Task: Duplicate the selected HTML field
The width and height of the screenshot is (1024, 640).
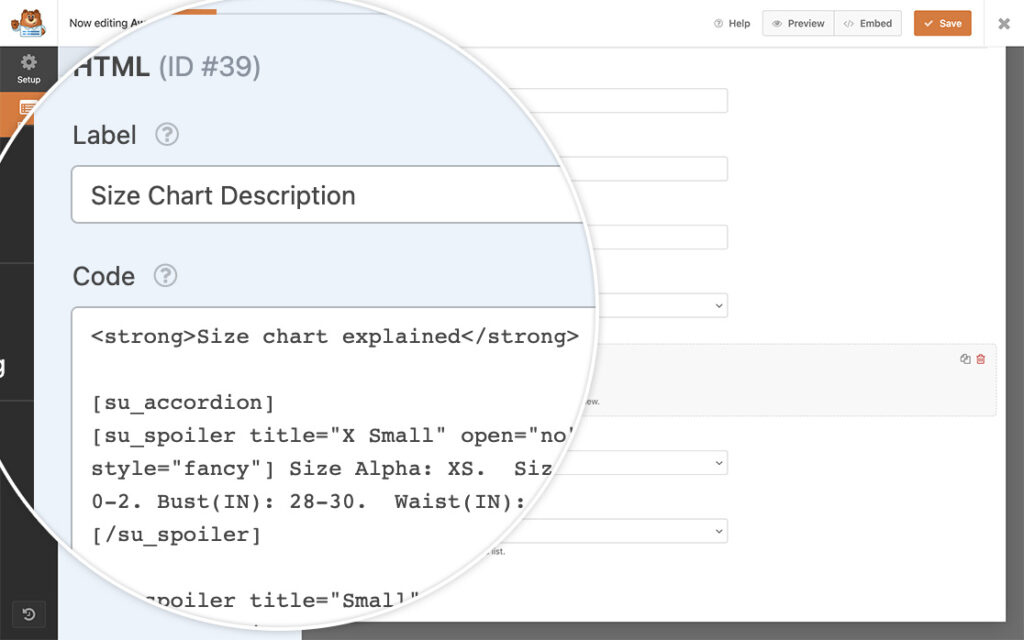Action: click(x=965, y=359)
